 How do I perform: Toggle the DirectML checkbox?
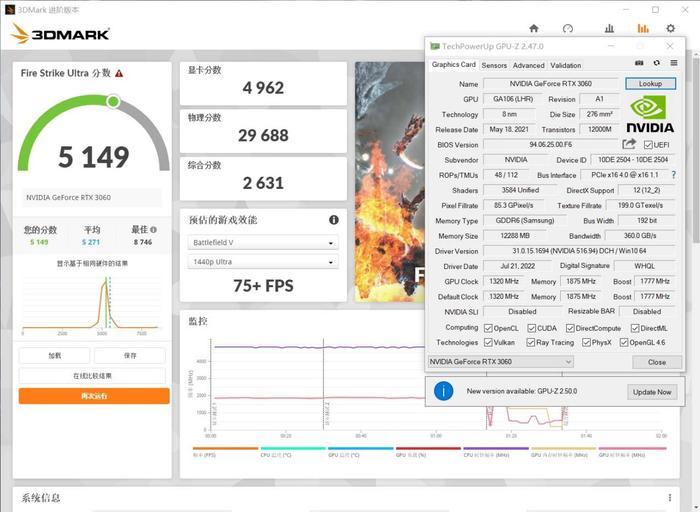pyautogui.click(x=635, y=328)
